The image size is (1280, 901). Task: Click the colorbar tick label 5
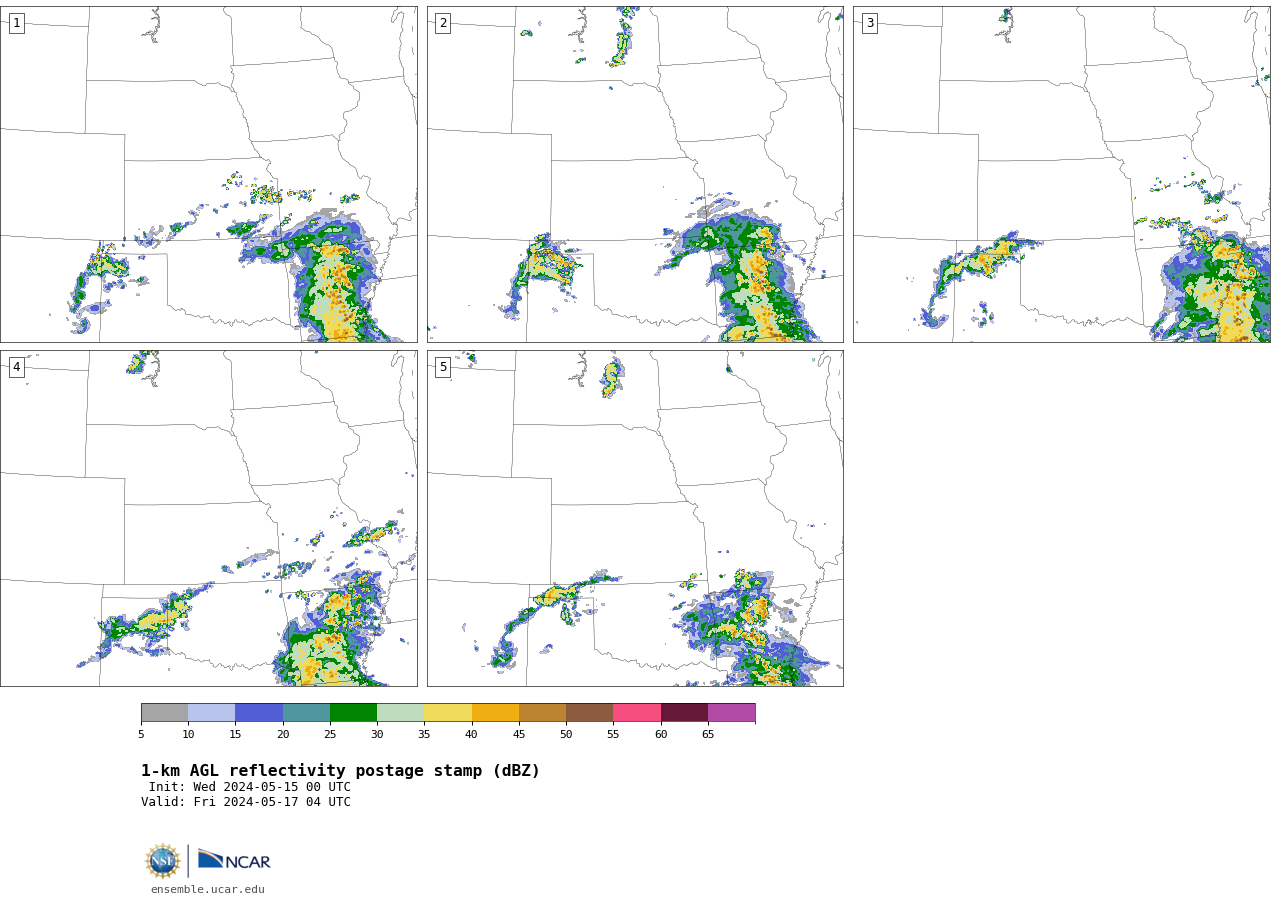coord(141,735)
